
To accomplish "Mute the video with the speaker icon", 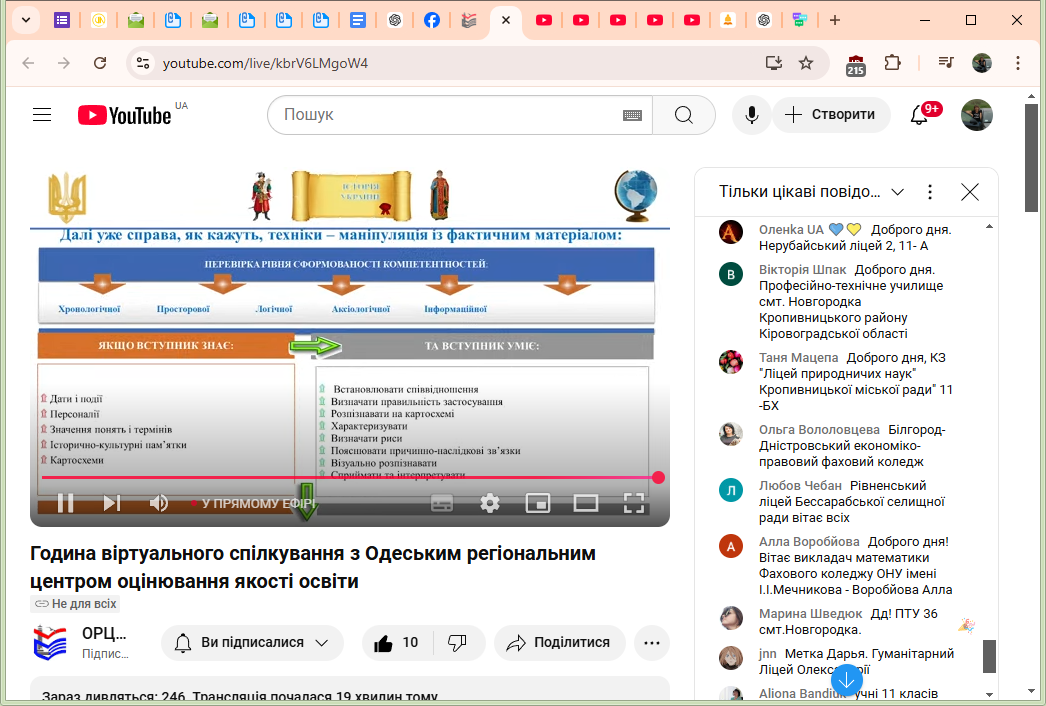I will (159, 503).
